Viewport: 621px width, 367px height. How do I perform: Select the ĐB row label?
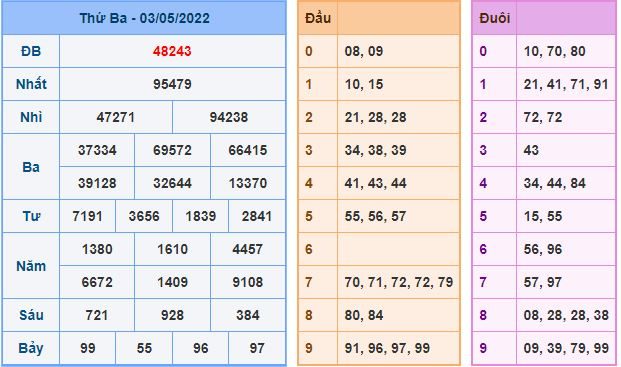[31, 51]
